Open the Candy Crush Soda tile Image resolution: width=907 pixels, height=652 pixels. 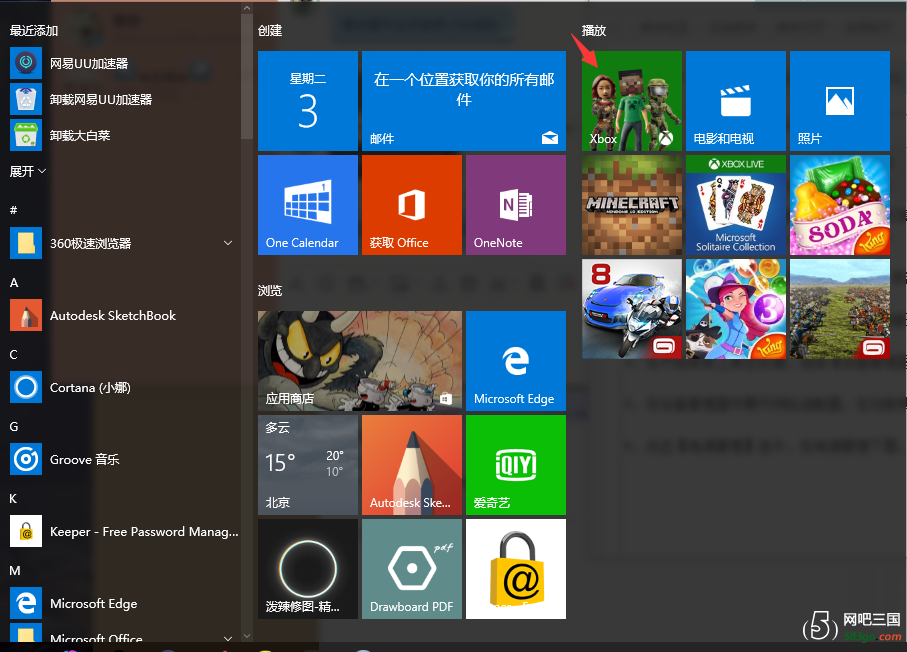pyautogui.click(x=840, y=205)
